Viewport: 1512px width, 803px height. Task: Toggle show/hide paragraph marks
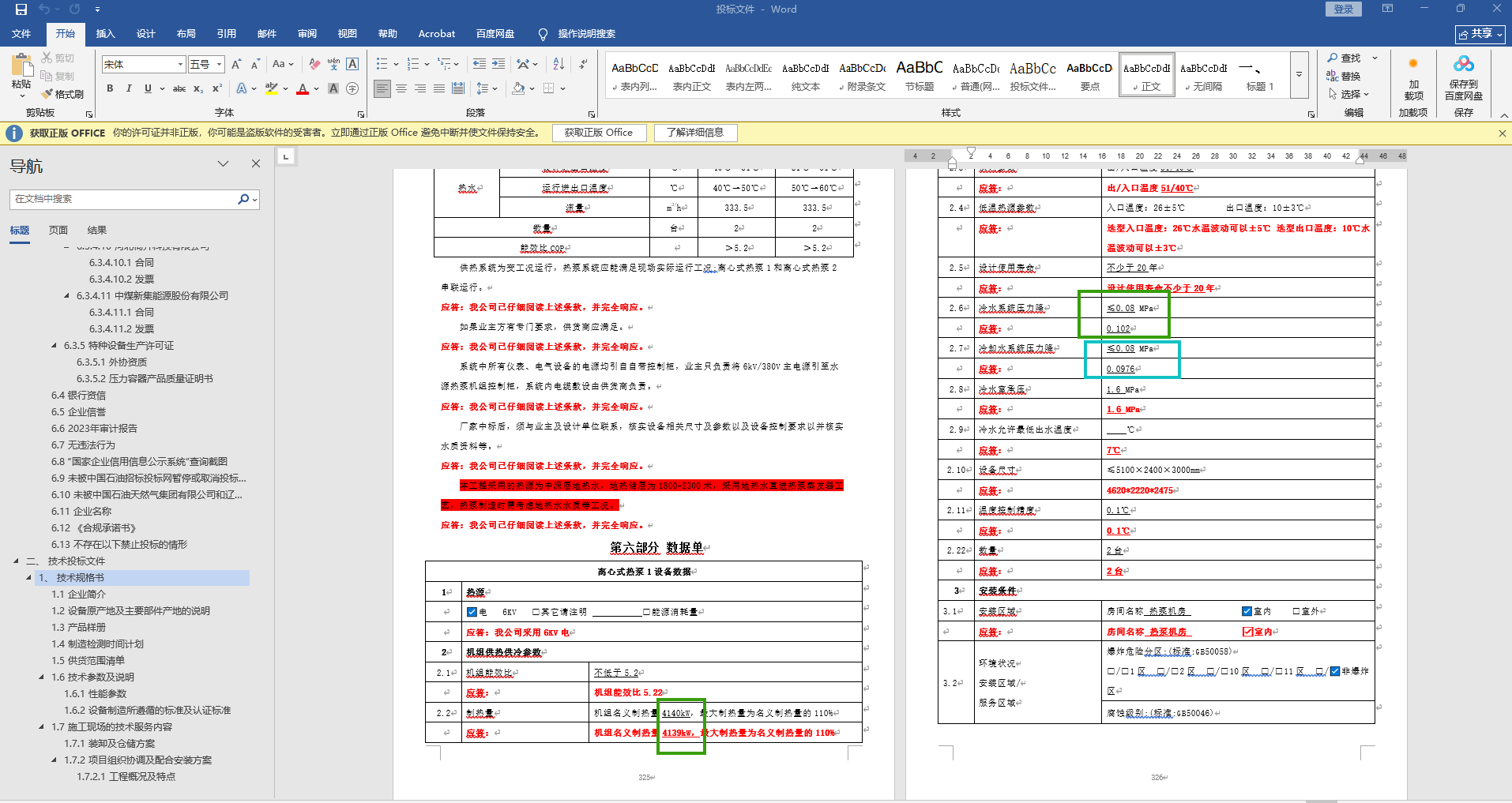point(583,64)
